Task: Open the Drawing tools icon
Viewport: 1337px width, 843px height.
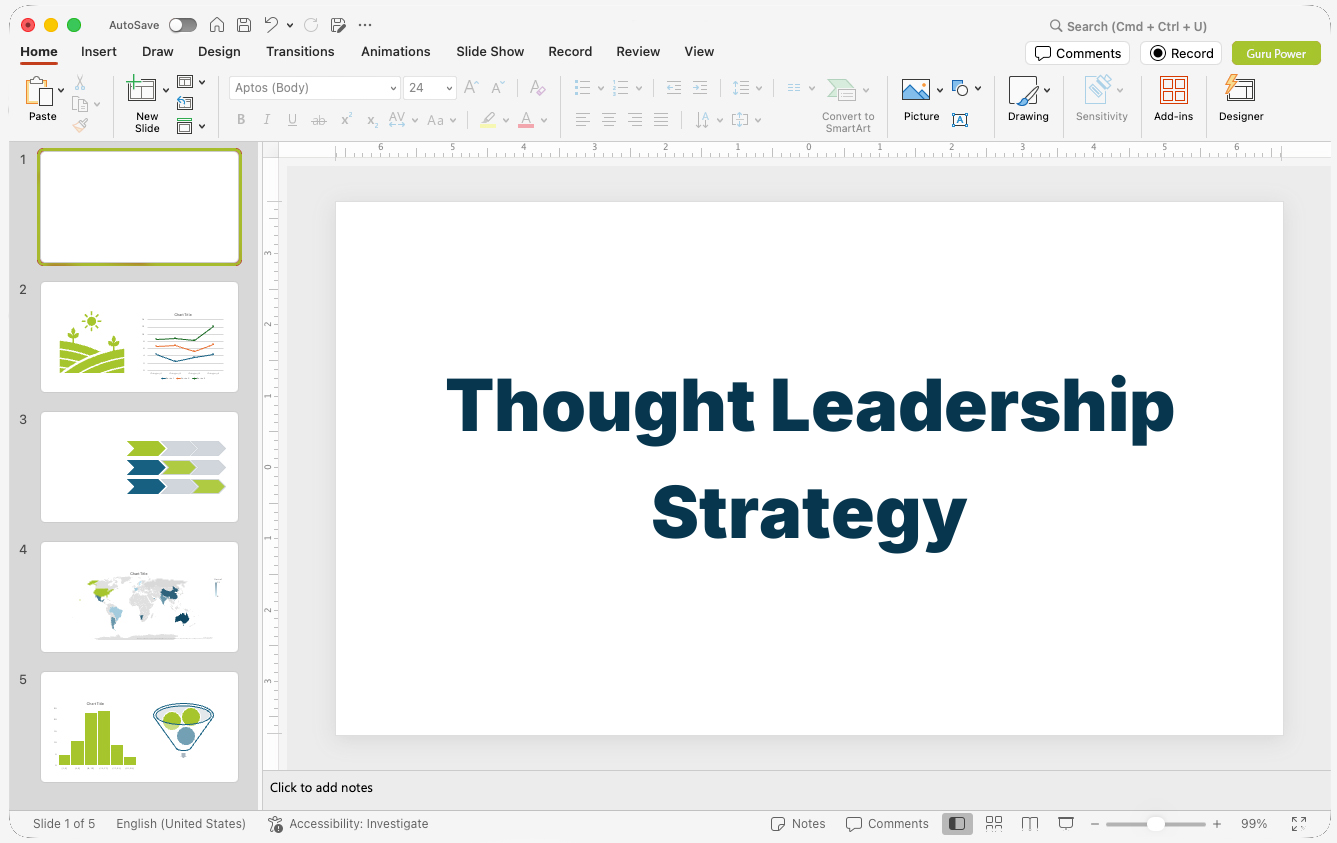Action: pos(1023,91)
